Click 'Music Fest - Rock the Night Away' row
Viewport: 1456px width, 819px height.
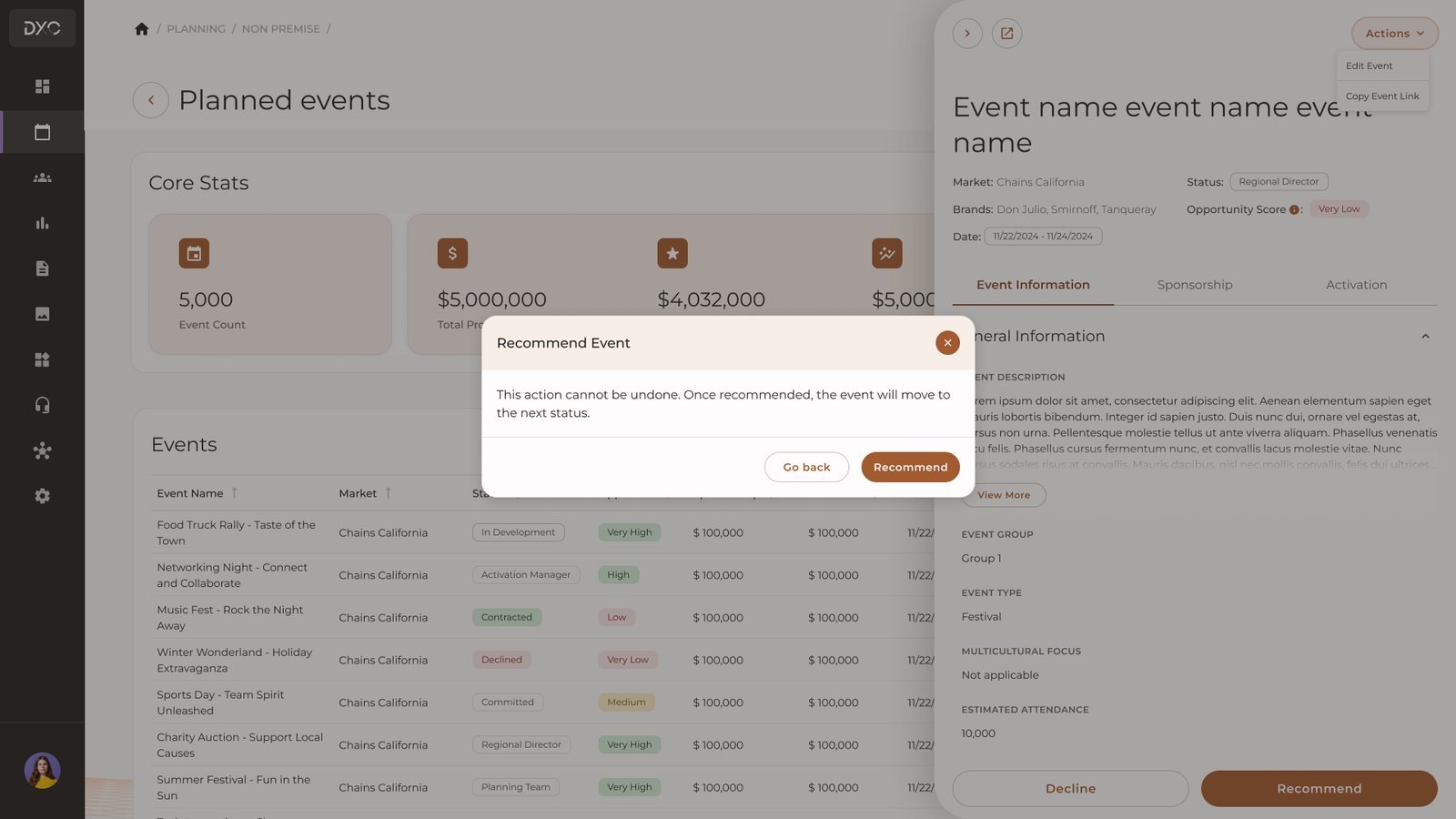[x=542, y=617]
